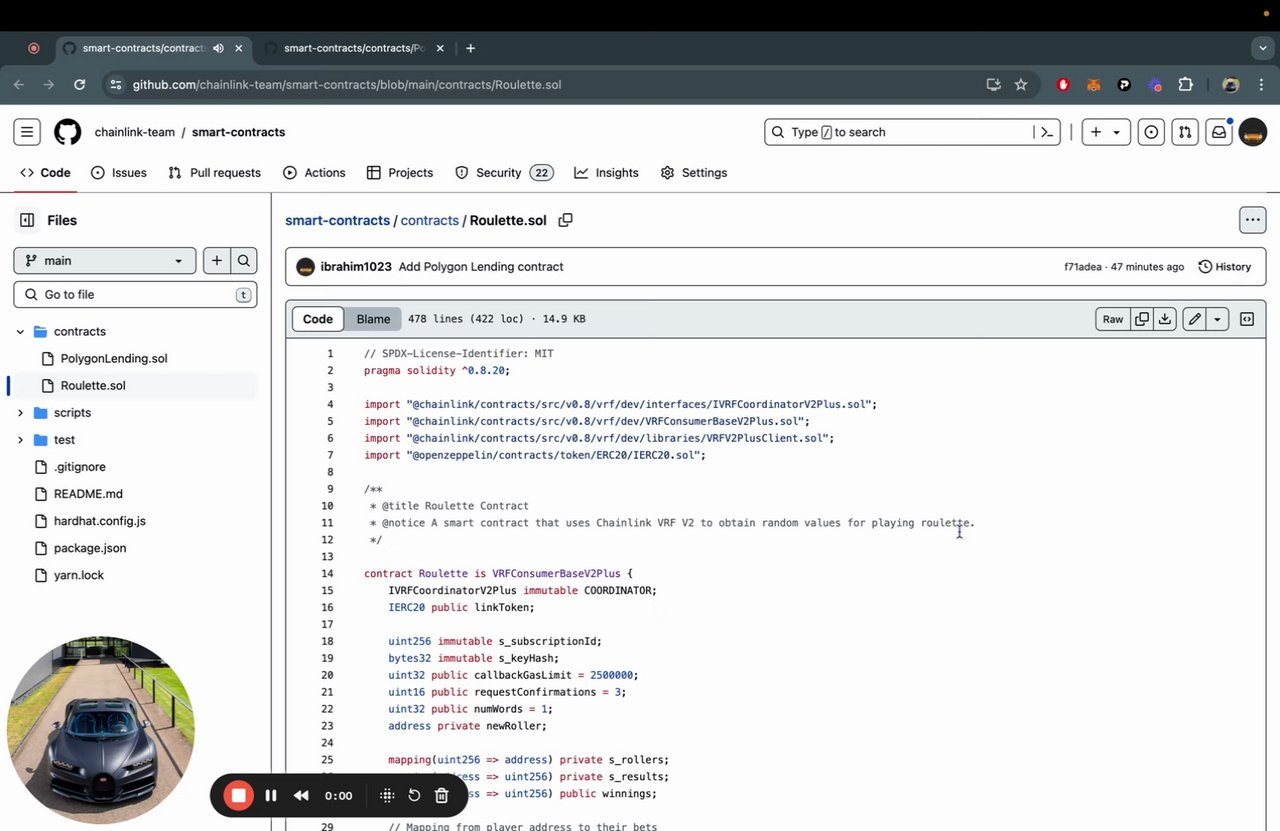The width and height of the screenshot is (1280, 831).
Task: Open the Chrome Extensions puzzle icon
Action: 1186,85
